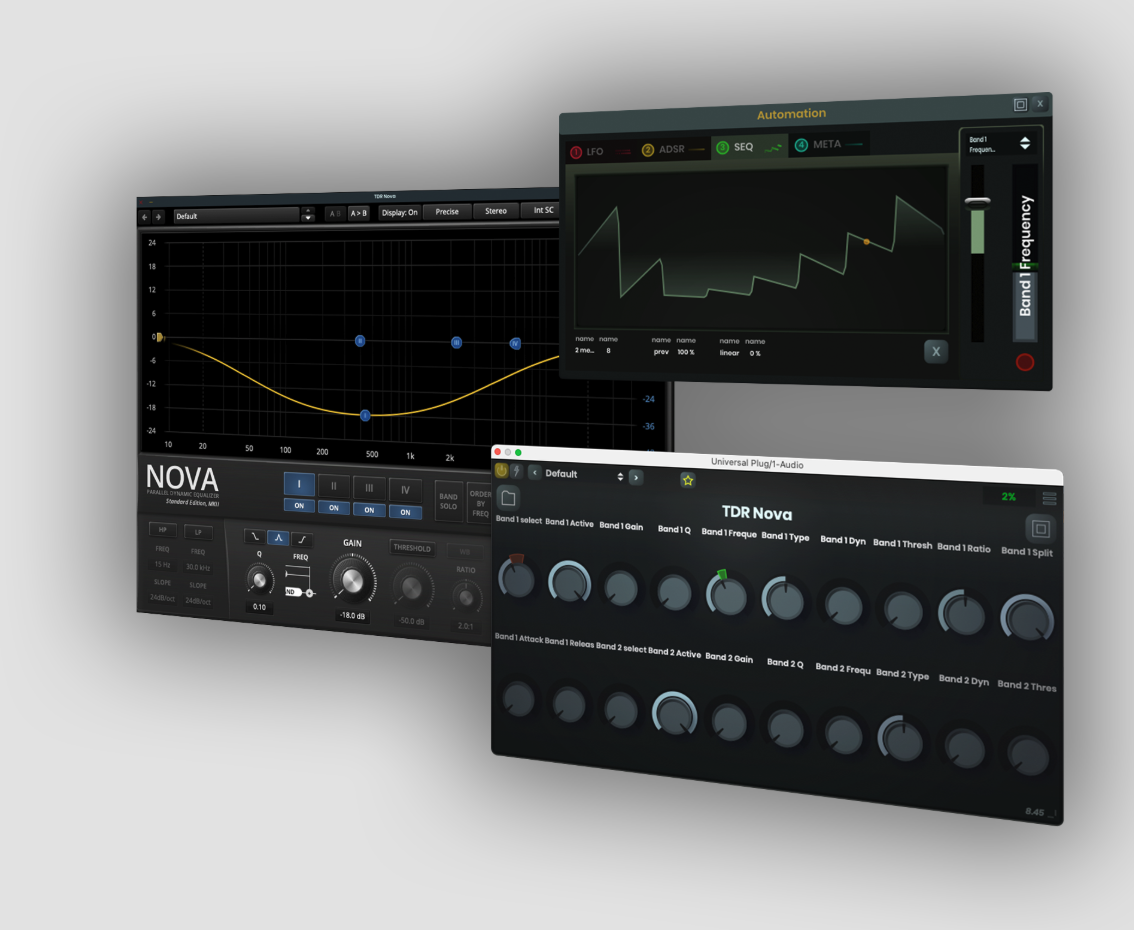Select the bell filter shape icon
This screenshot has width=1134, height=930.
[278, 538]
